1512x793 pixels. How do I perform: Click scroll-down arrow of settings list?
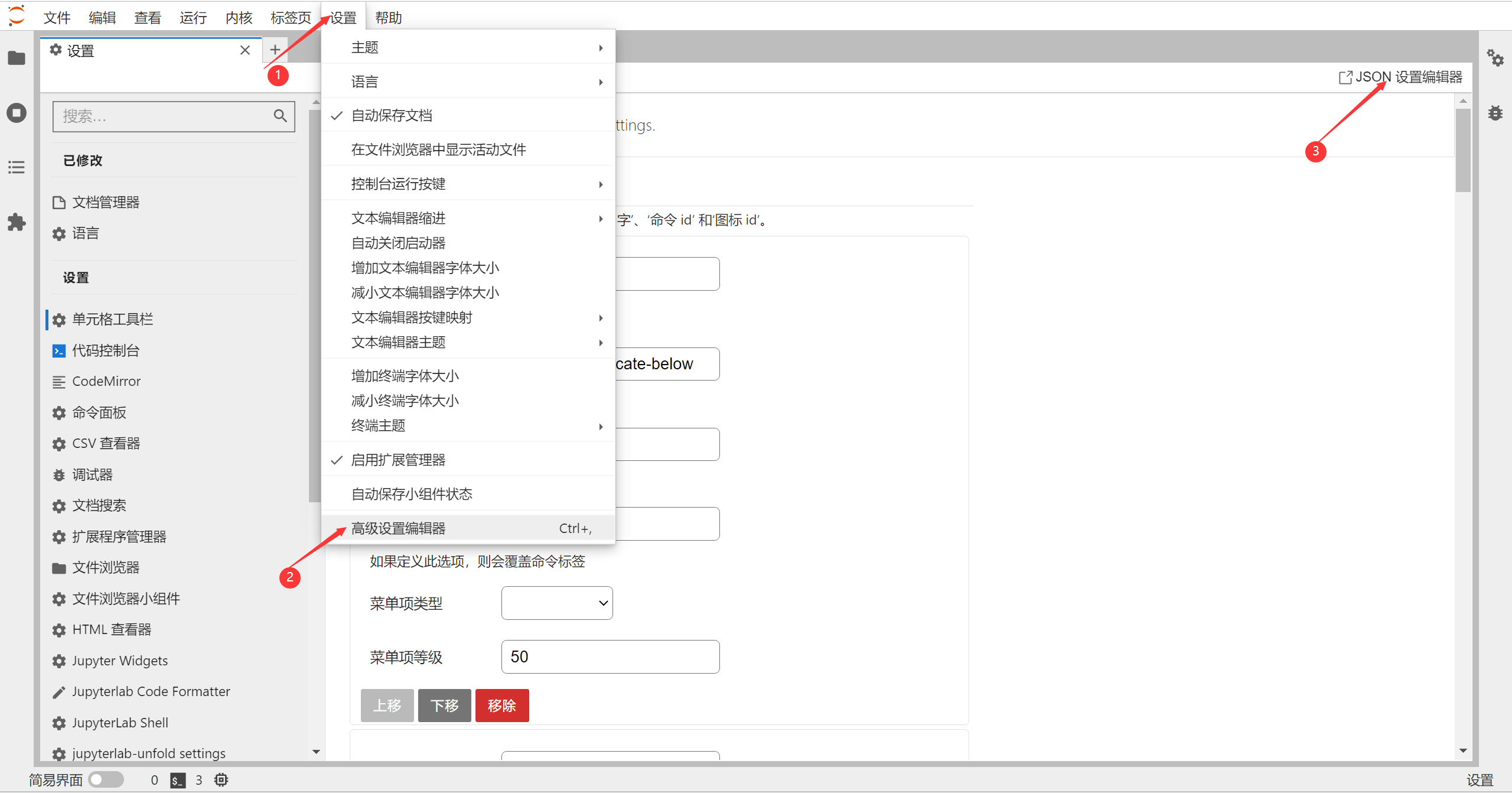tap(316, 752)
